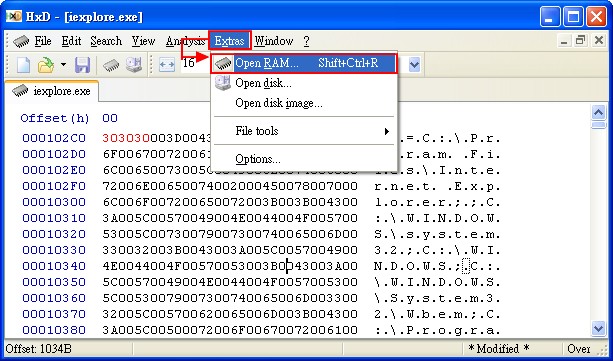Click the scrollbar down arrow
Image resolution: width=613 pixels, height=361 pixels.
click(599, 328)
